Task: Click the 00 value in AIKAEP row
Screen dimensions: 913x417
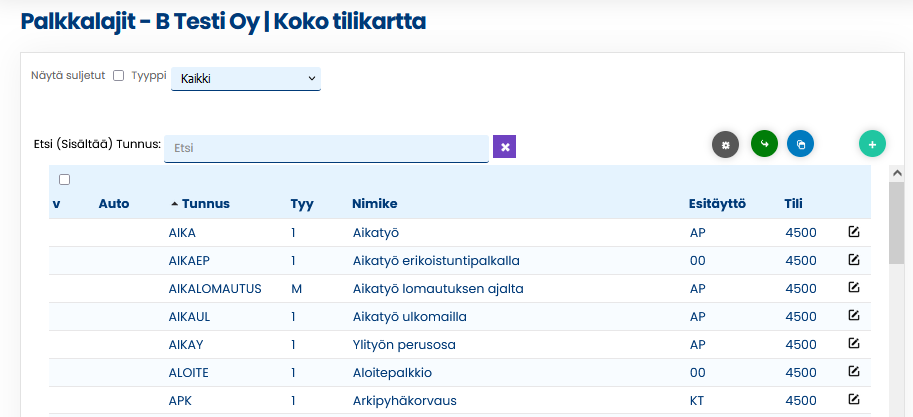Action: click(x=698, y=261)
